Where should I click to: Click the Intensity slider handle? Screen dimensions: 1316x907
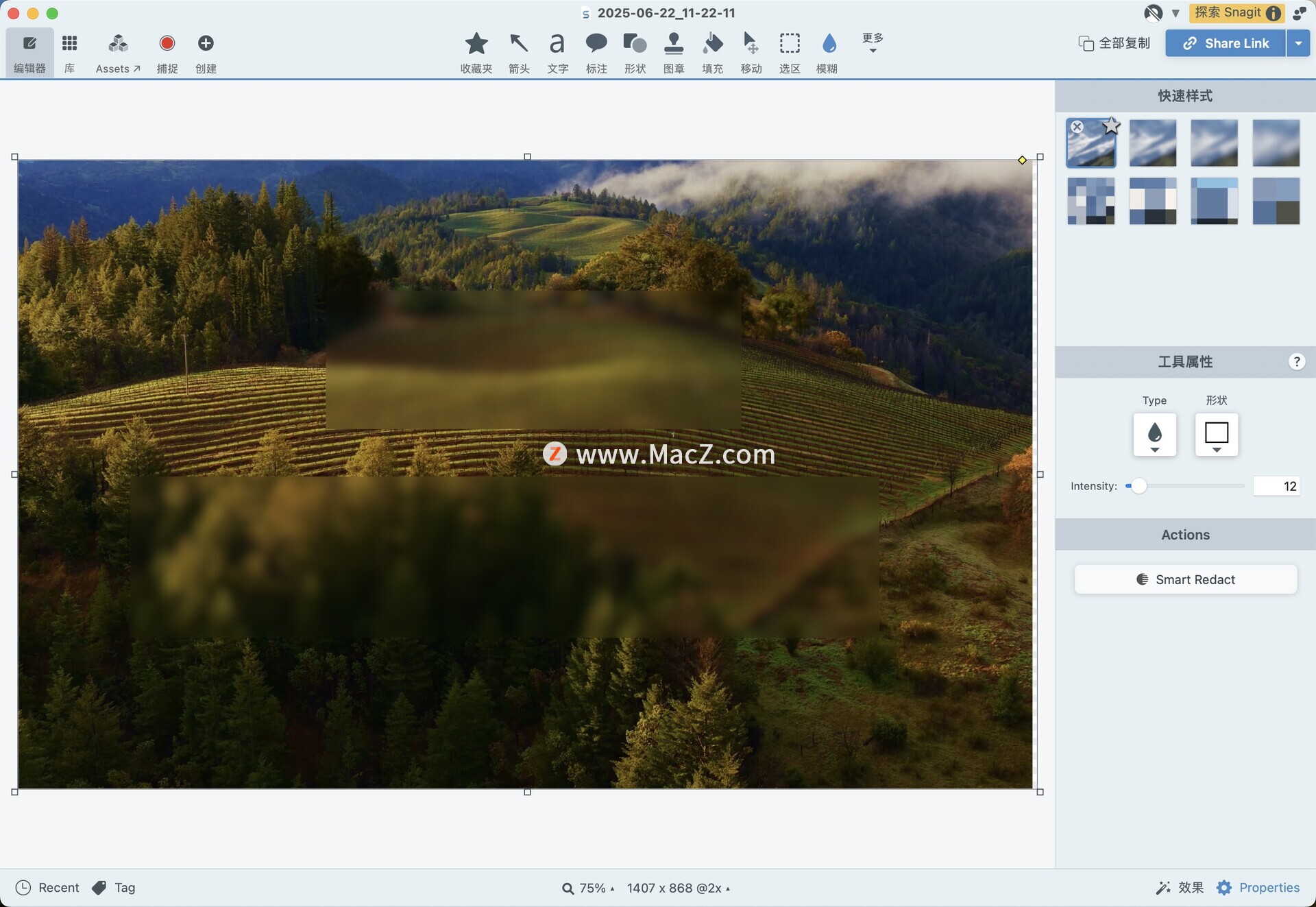1138,486
